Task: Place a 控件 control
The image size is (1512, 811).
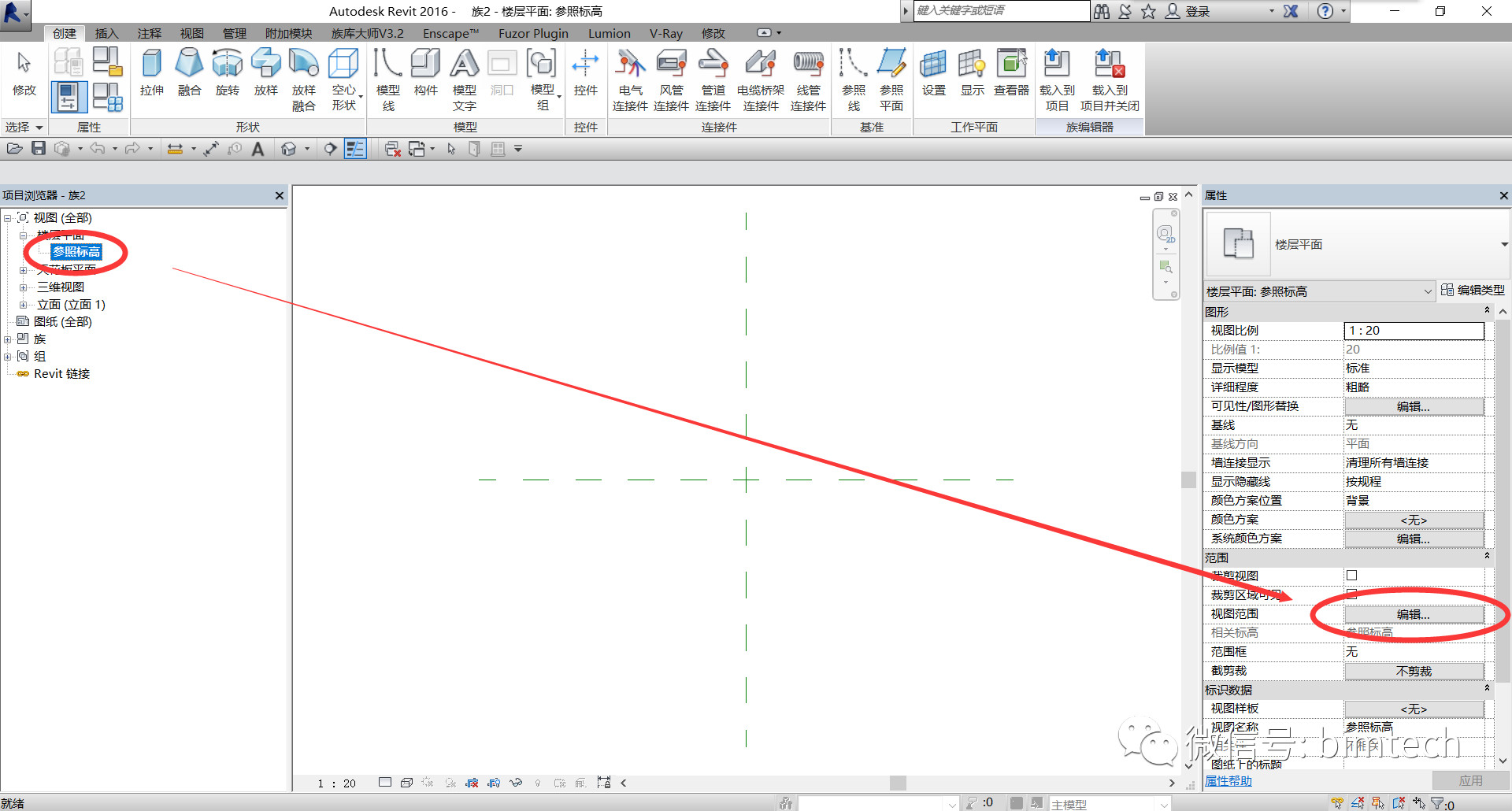Action: pos(585,72)
